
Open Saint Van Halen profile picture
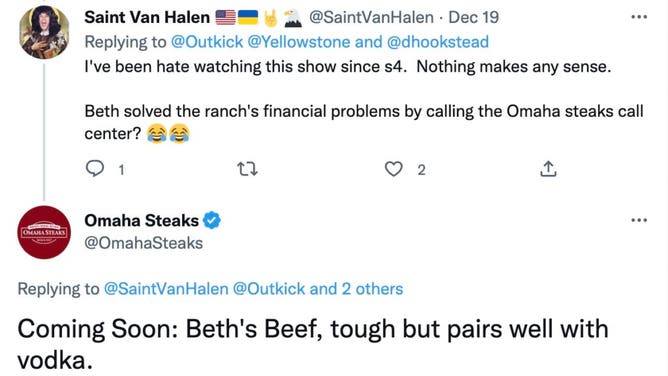44,32
